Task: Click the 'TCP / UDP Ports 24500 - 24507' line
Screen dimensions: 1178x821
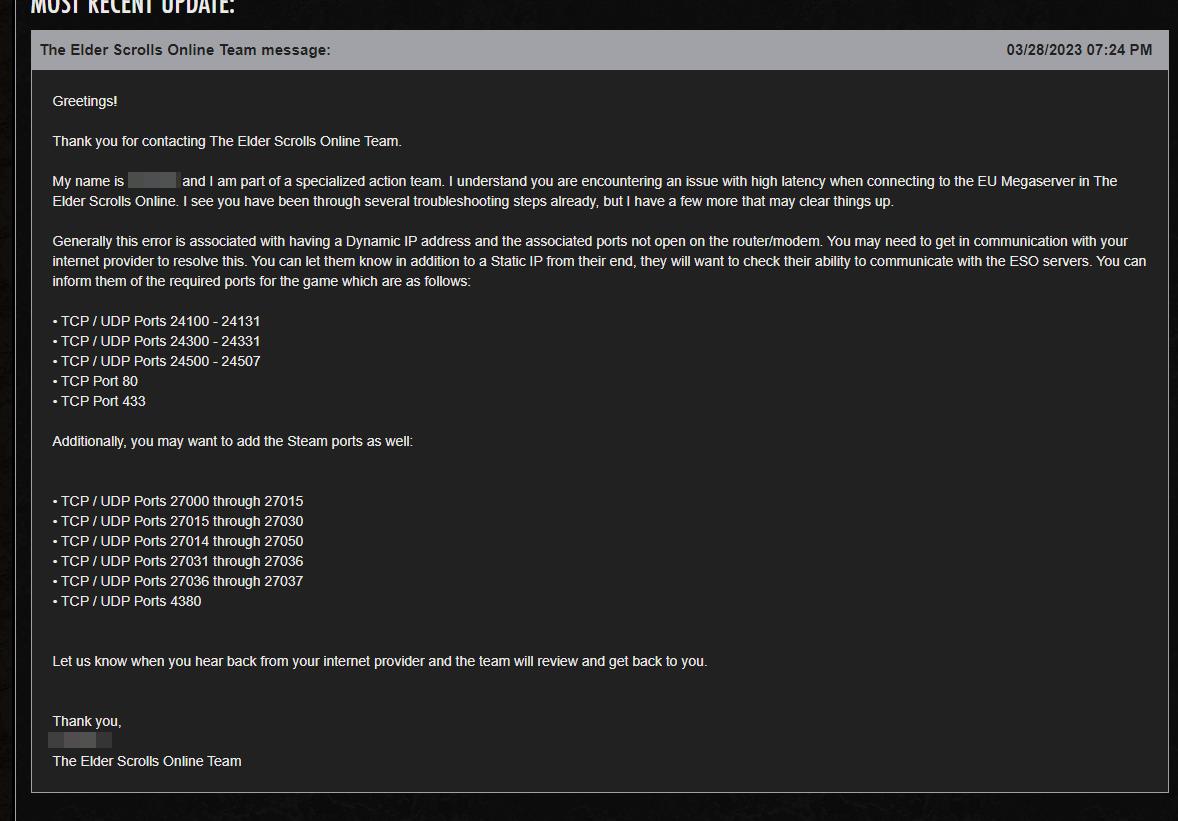Action: 156,361
